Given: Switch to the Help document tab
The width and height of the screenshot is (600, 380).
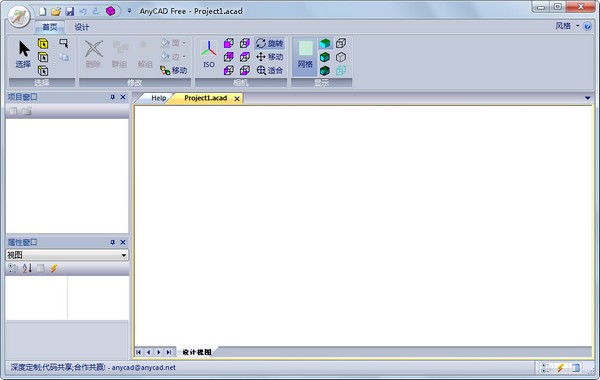Looking at the screenshot, I should tap(158, 98).
